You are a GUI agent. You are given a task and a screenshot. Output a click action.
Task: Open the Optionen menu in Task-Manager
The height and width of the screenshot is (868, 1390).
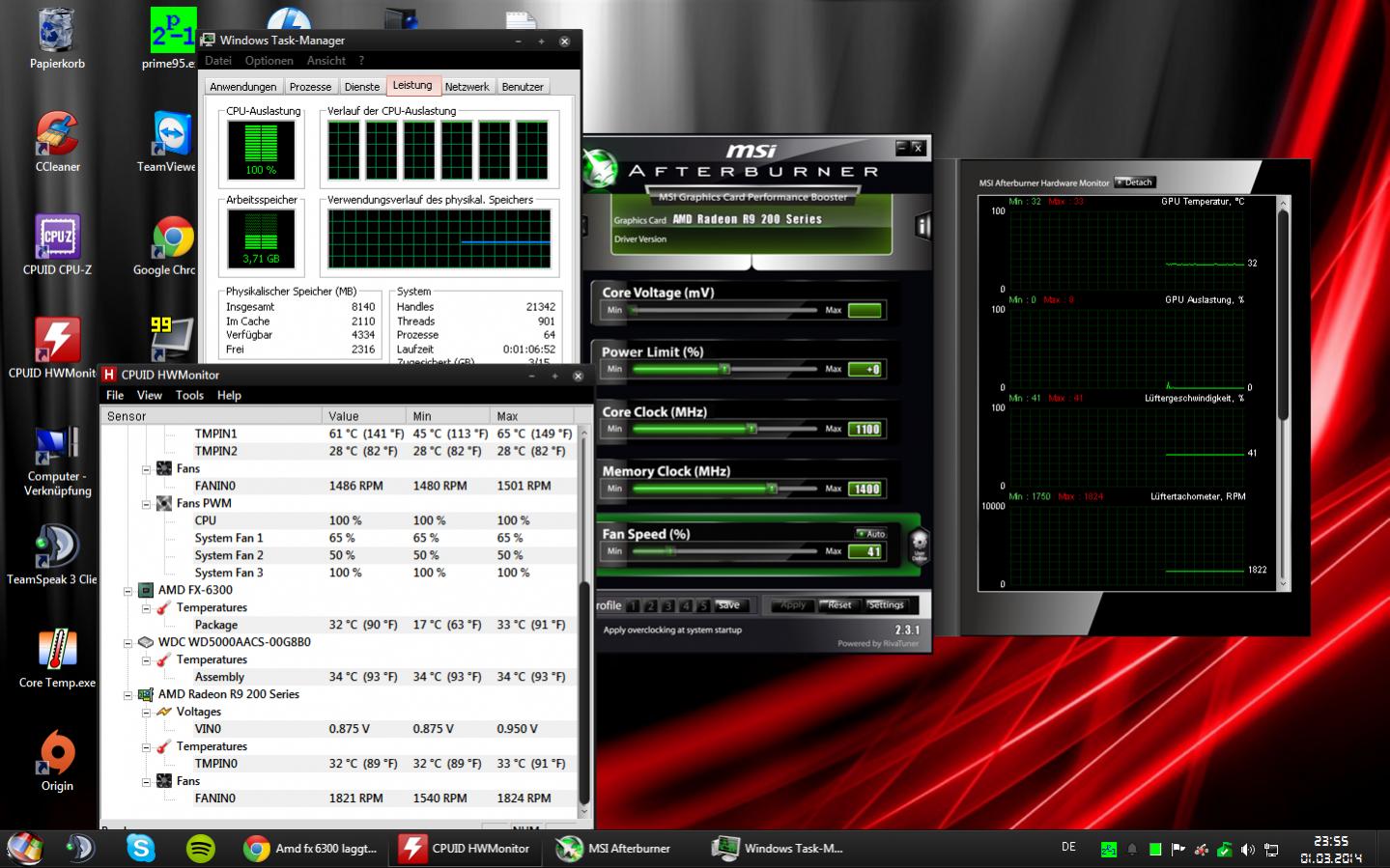[x=269, y=61]
